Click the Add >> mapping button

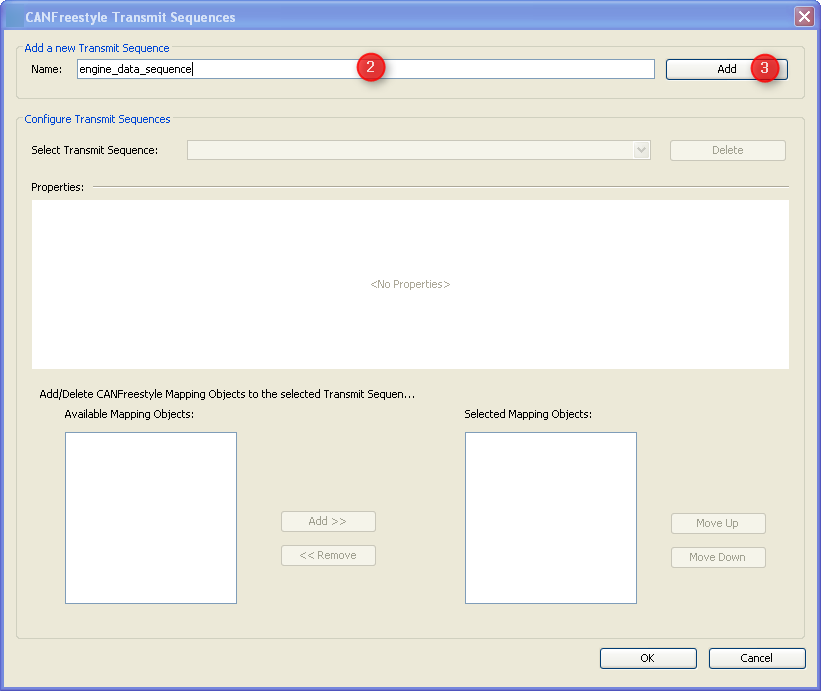[328, 521]
